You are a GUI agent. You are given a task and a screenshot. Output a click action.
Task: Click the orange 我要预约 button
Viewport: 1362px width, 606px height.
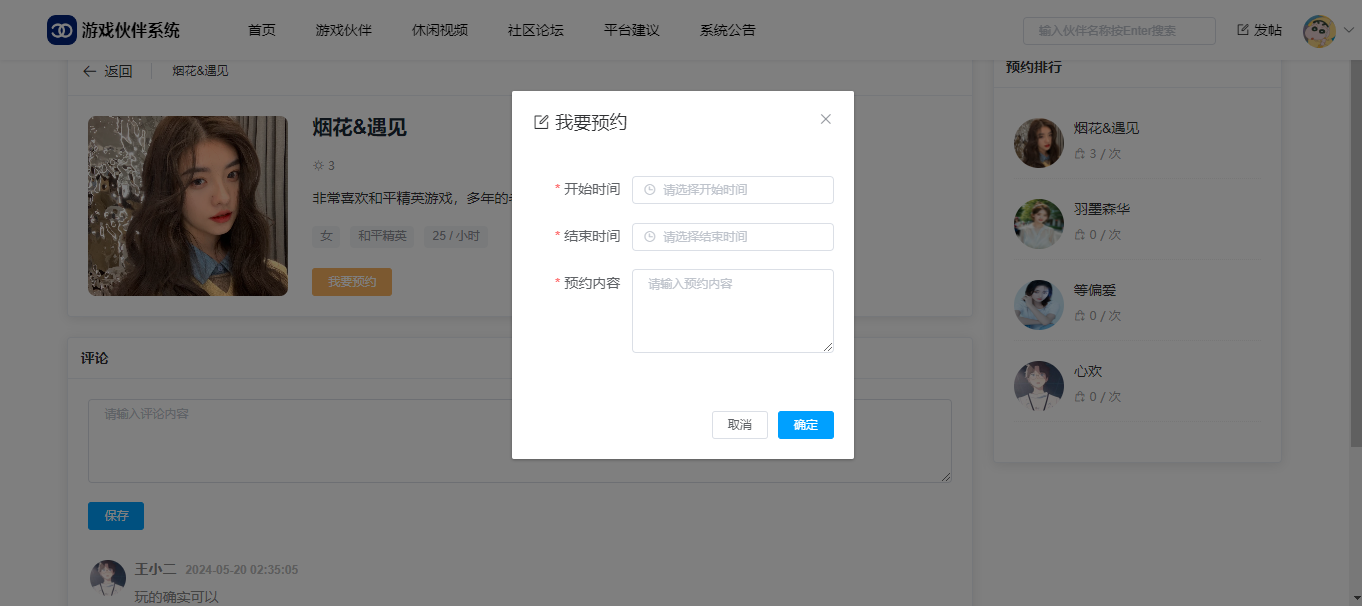coord(352,282)
